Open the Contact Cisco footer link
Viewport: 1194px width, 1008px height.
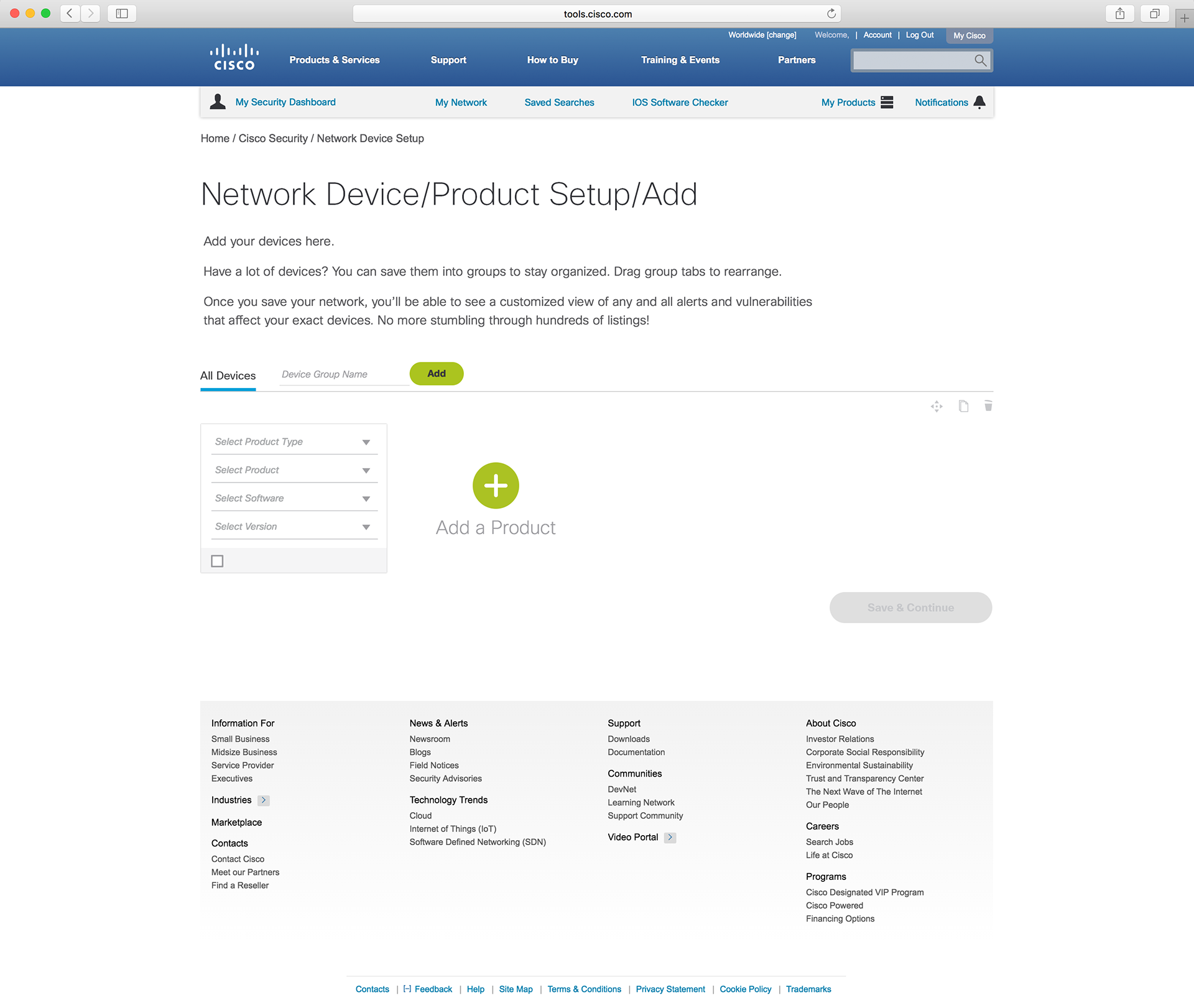click(x=238, y=859)
